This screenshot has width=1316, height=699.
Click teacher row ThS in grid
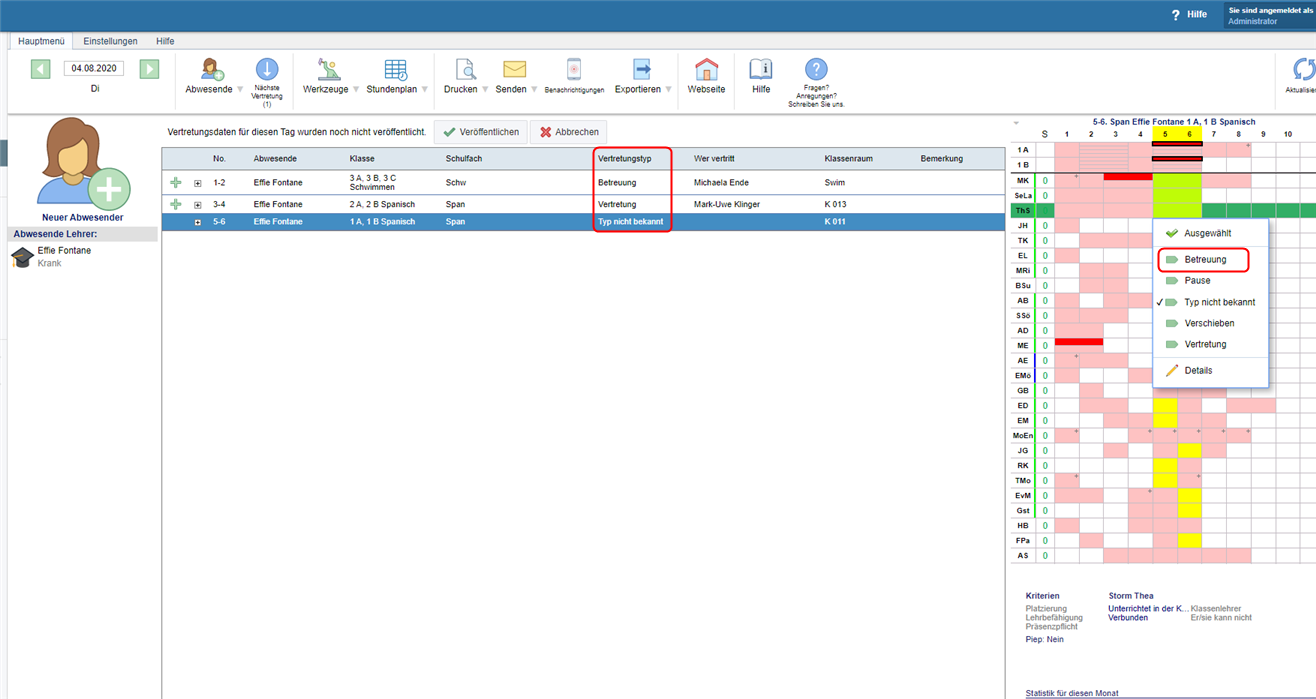1022,210
